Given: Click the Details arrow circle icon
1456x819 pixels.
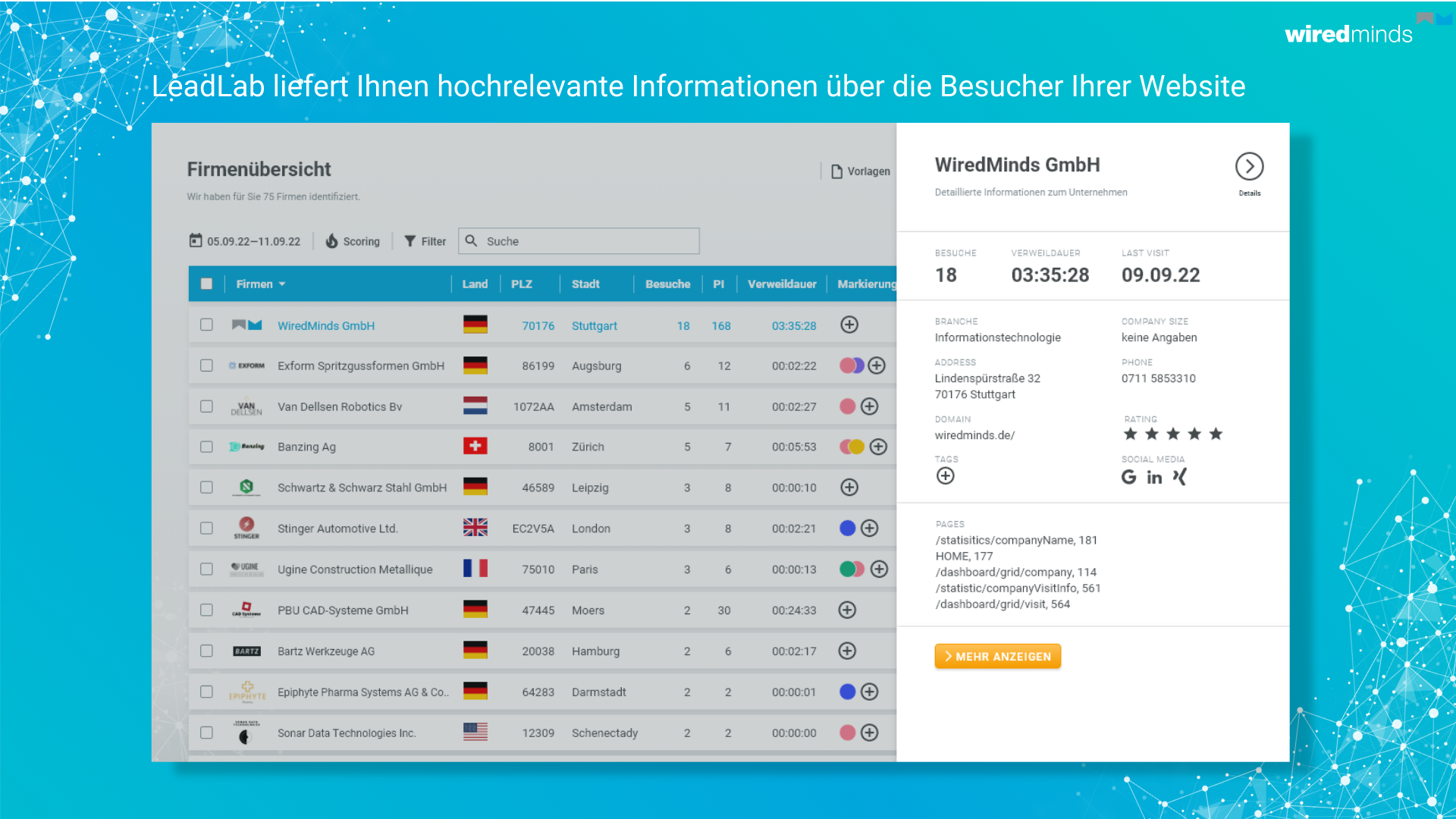Looking at the screenshot, I should point(1249,167).
